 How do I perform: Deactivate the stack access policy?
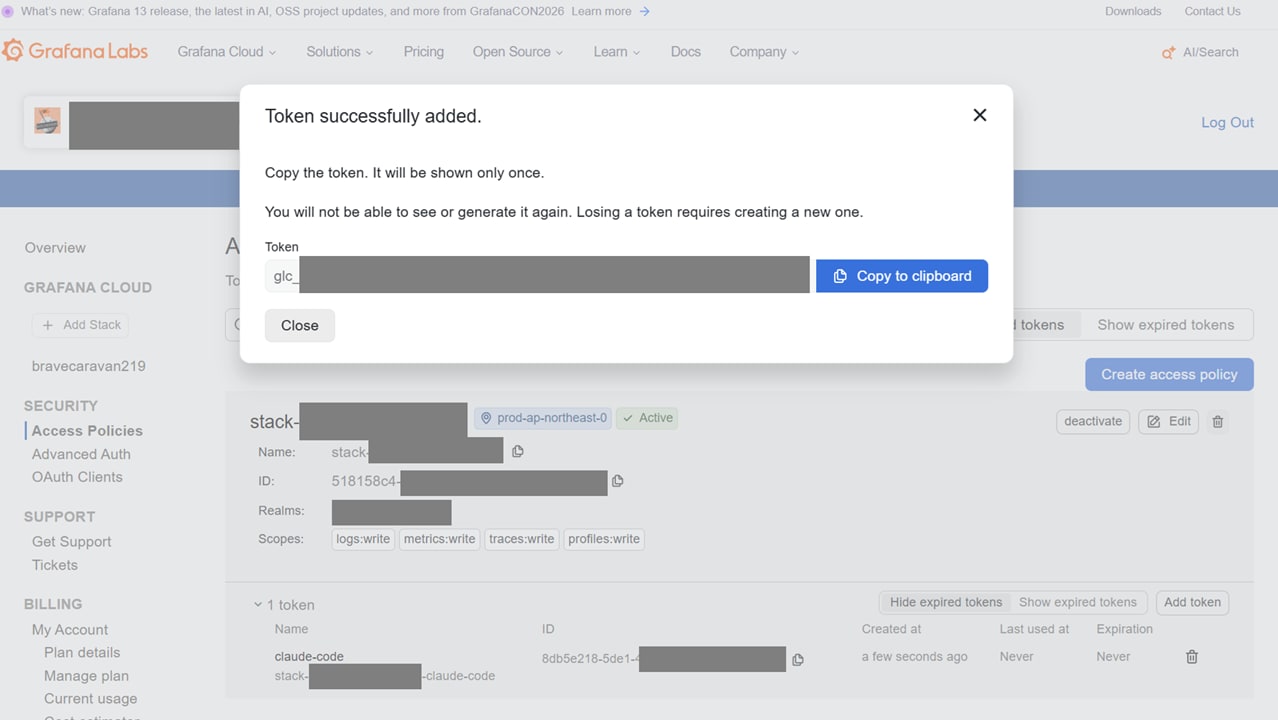pyautogui.click(x=1093, y=421)
